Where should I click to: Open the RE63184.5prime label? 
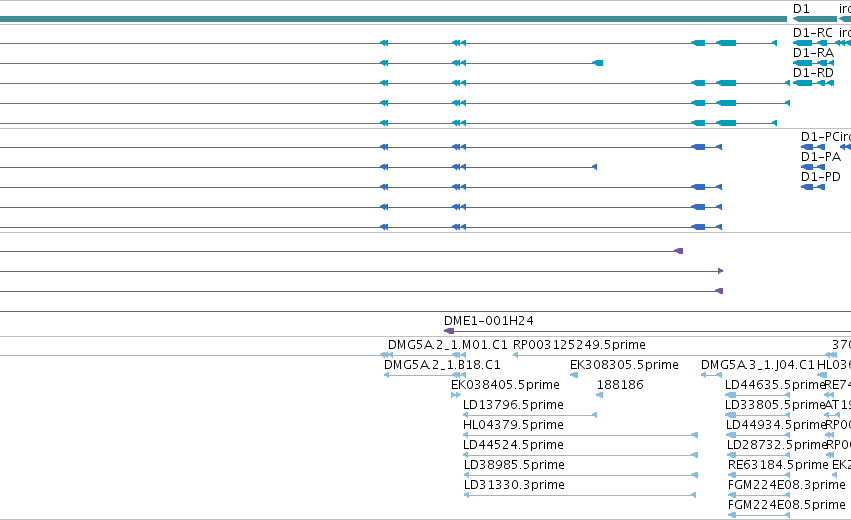(778, 465)
